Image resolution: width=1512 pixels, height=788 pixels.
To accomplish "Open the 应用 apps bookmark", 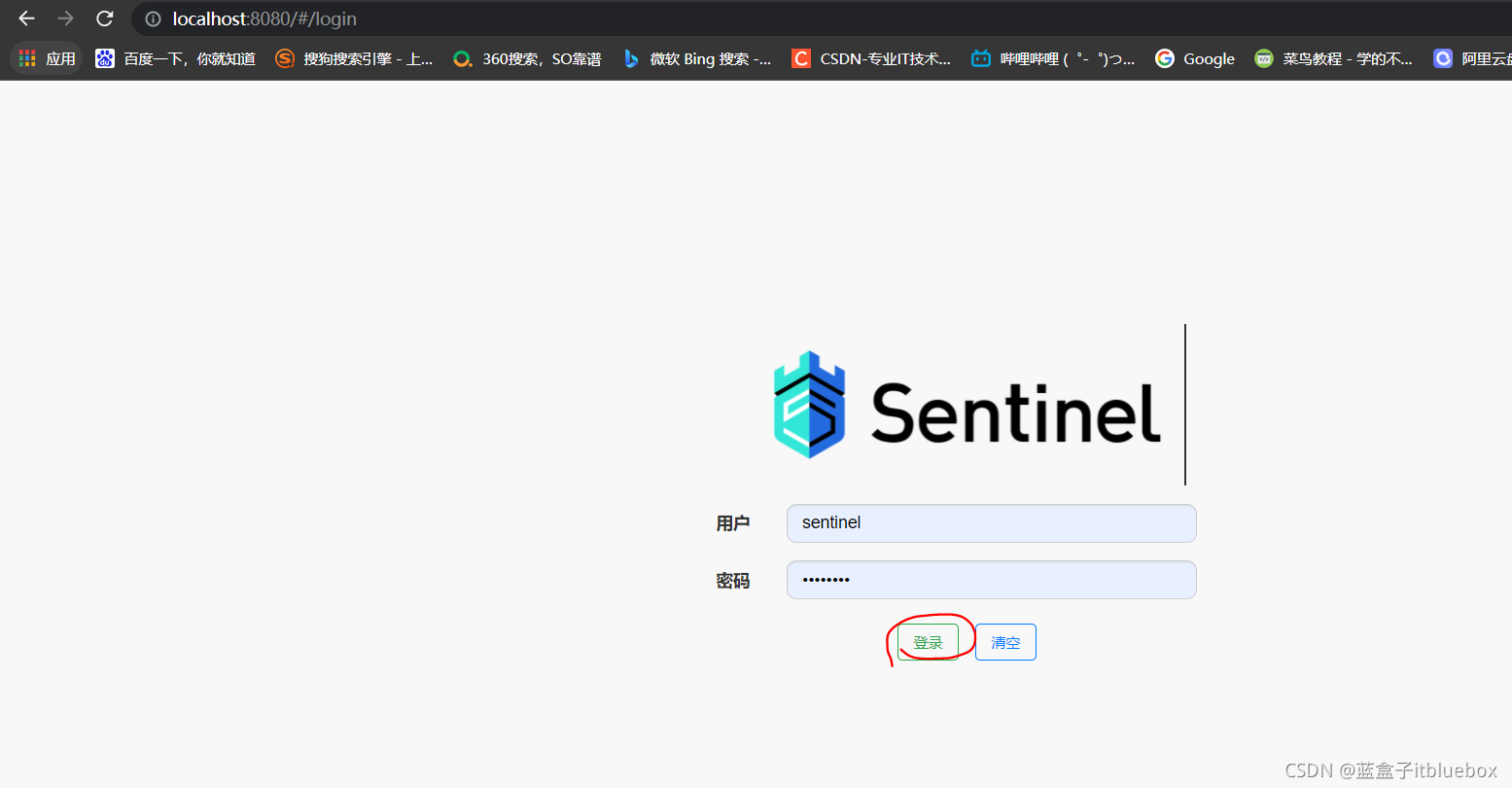I will click(47, 58).
